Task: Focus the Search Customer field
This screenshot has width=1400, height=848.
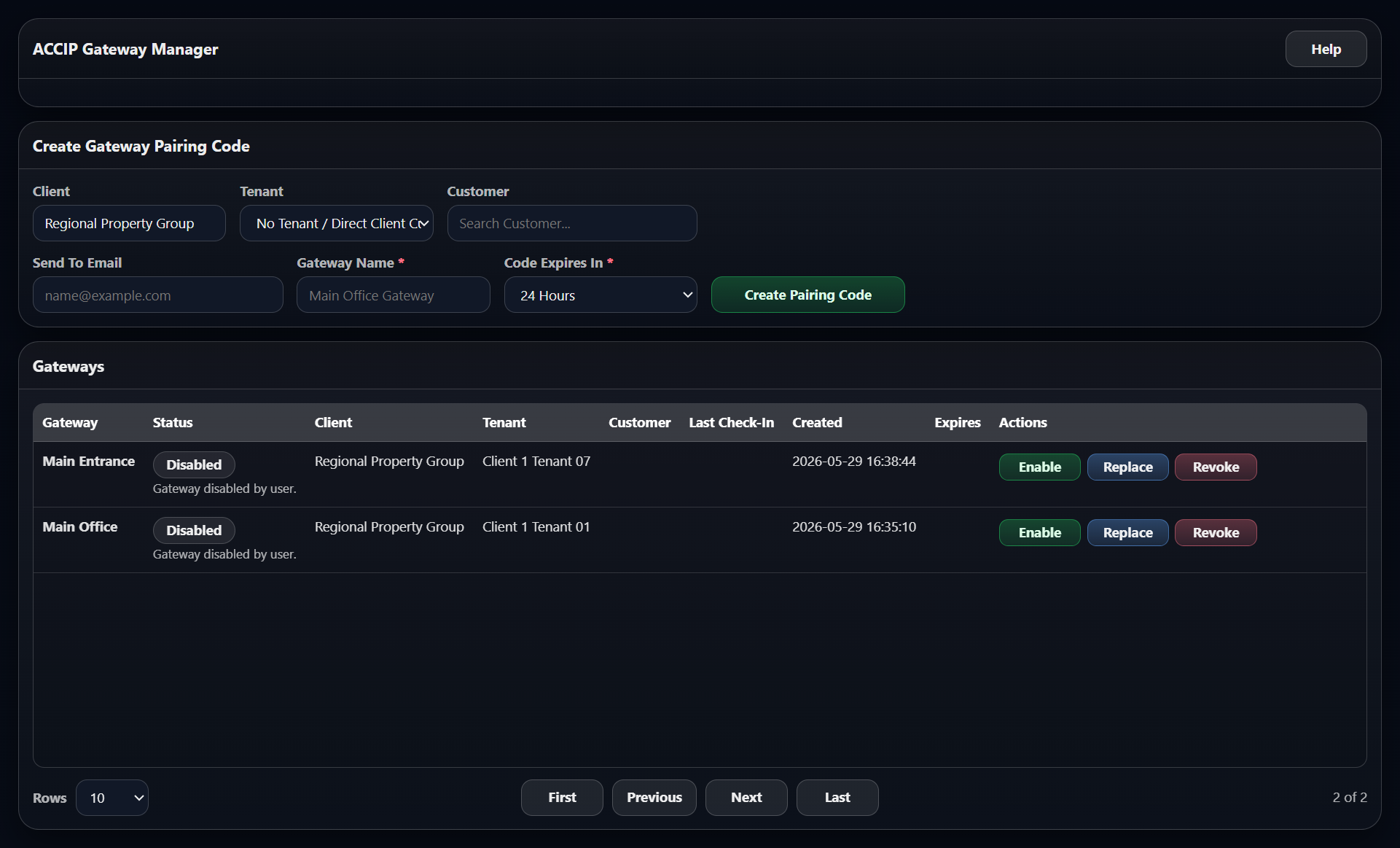Action: [572, 223]
